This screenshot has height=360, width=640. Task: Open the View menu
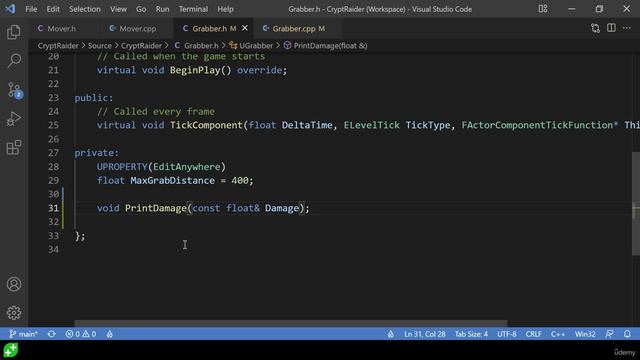click(x=118, y=9)
